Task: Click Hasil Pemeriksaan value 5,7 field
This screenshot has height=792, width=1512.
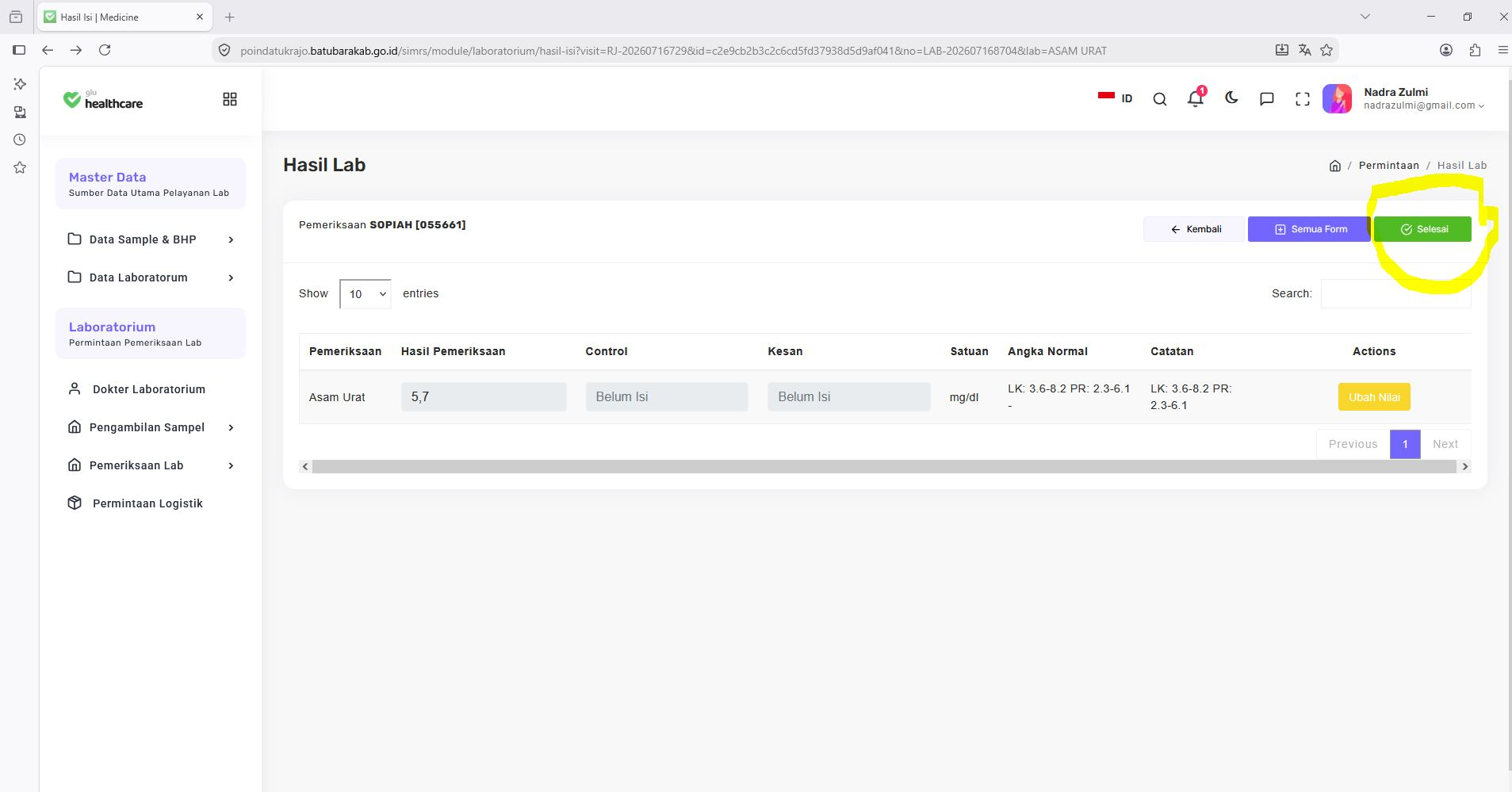Action: [484, 396]
